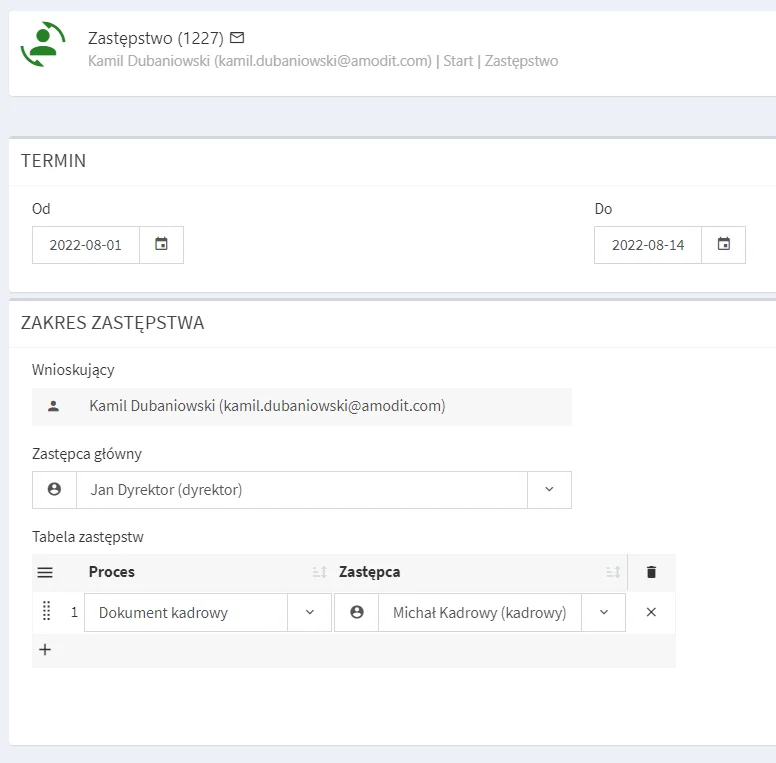Click the TERMIN section header
Screen dimensions: 776x763
[53, 161]
